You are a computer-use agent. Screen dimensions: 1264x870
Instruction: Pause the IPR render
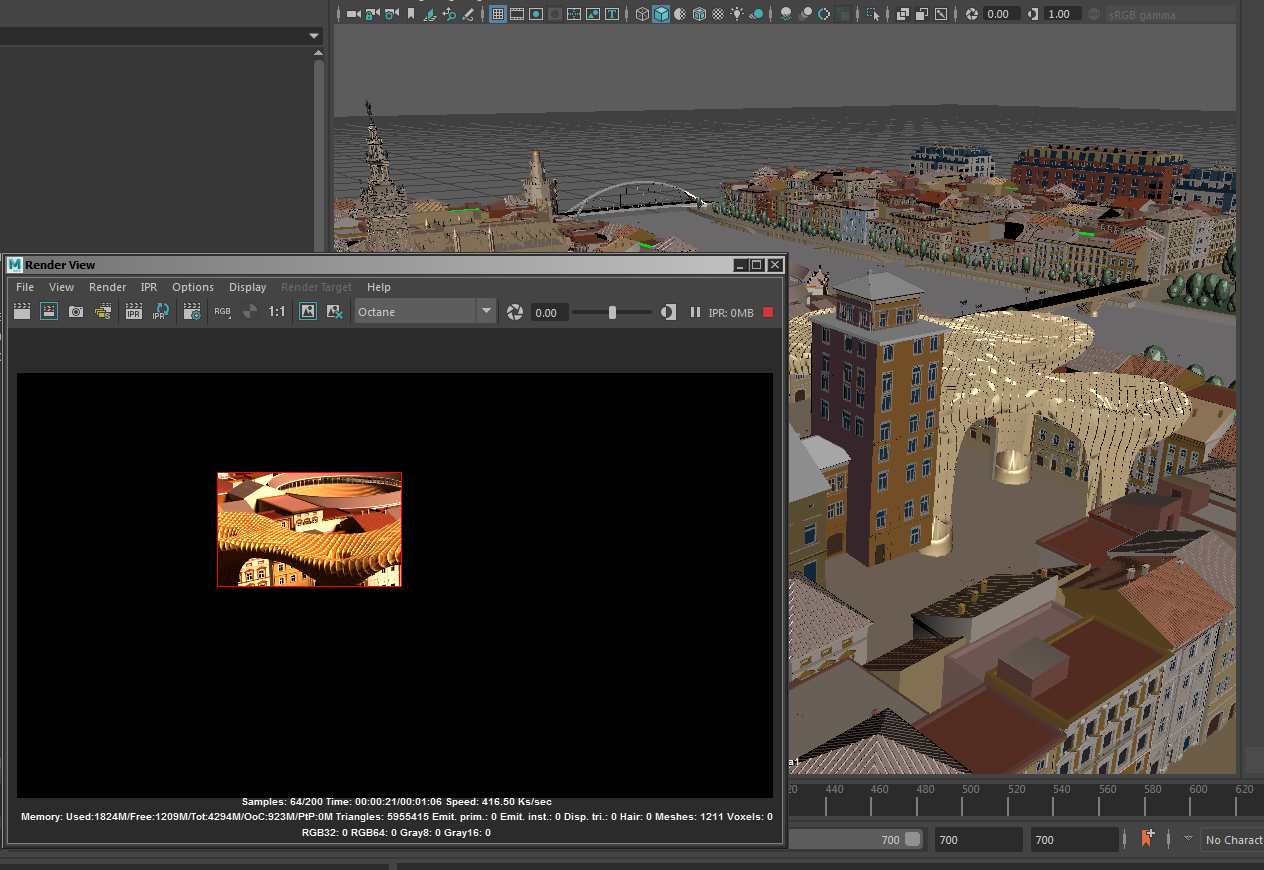695,312
